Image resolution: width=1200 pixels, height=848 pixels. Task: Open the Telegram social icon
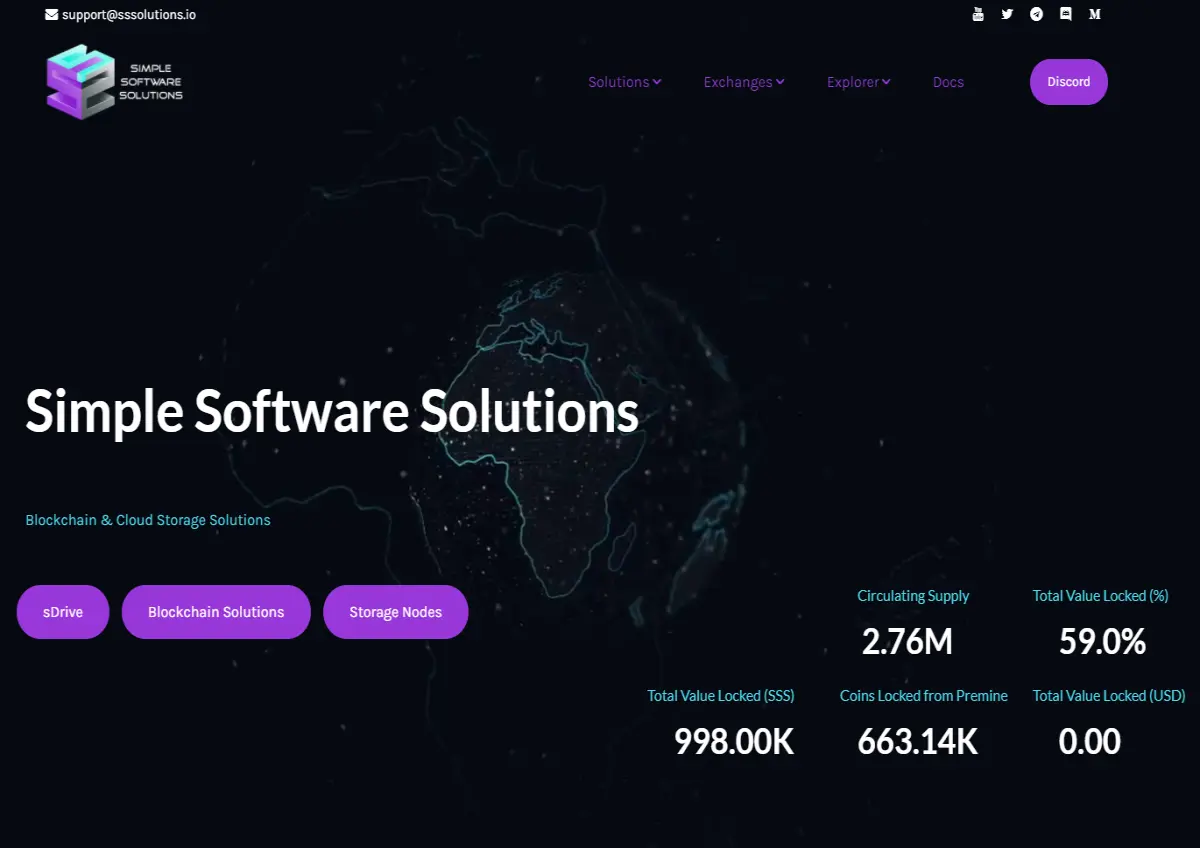tap(1037, 14)
